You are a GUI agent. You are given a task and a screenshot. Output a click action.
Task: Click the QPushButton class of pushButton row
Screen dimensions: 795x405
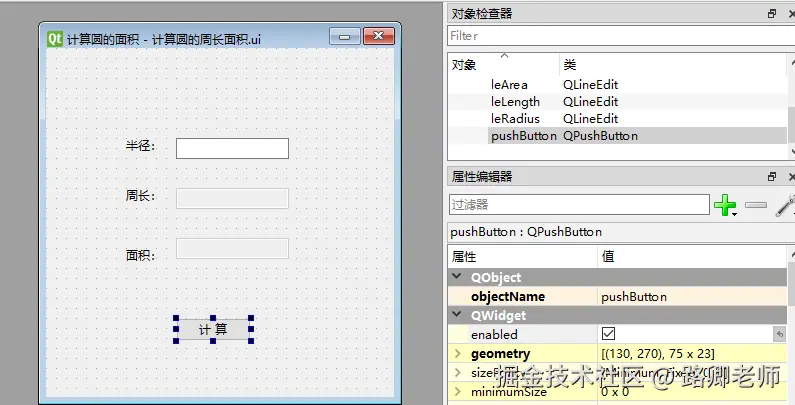pyautogui.click(x=600, y=136)
